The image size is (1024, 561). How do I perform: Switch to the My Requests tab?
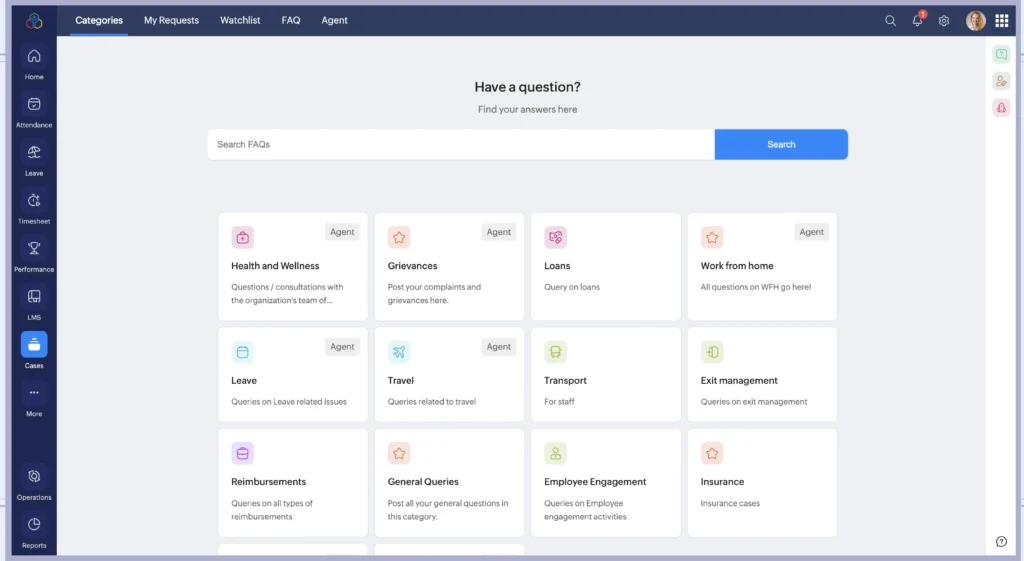171,20
